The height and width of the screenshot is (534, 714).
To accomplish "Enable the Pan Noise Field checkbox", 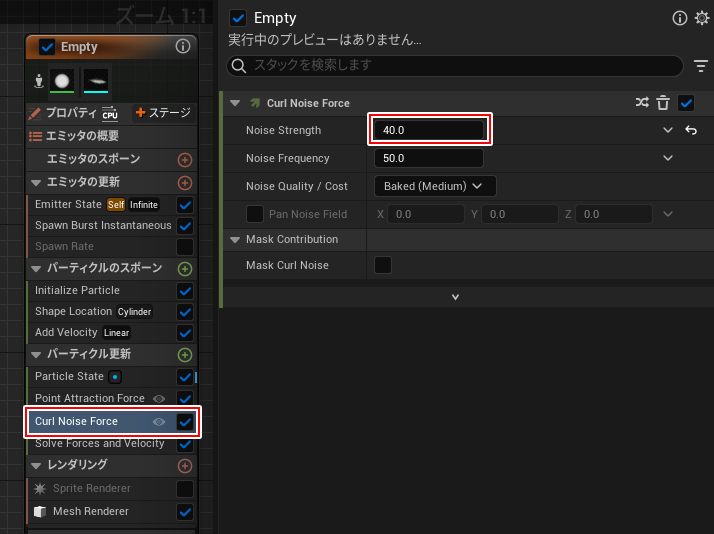I will point(255,214).
